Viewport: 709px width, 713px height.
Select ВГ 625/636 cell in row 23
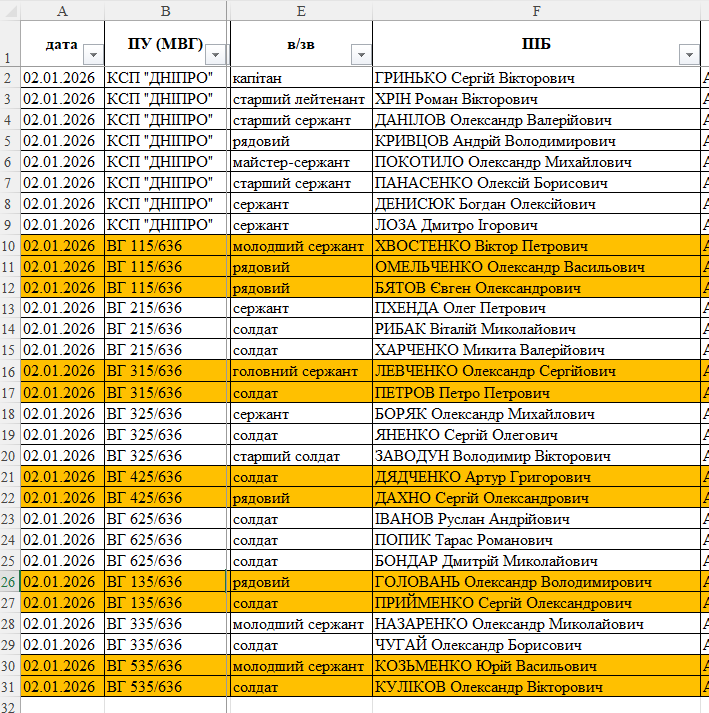pyautogui.click(x=166, y=518)
